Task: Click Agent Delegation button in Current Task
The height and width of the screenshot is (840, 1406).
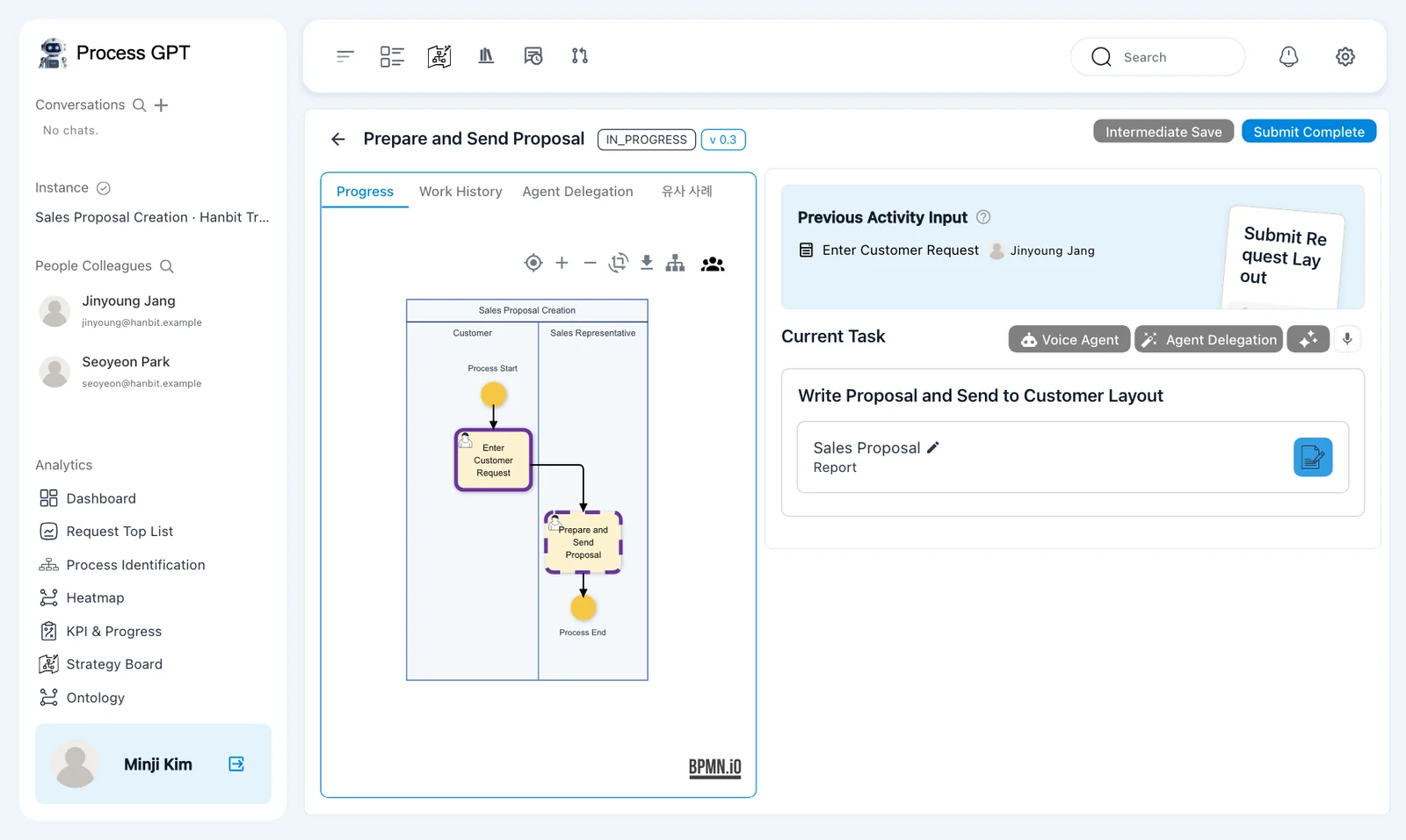Action: coord(1208,339)
